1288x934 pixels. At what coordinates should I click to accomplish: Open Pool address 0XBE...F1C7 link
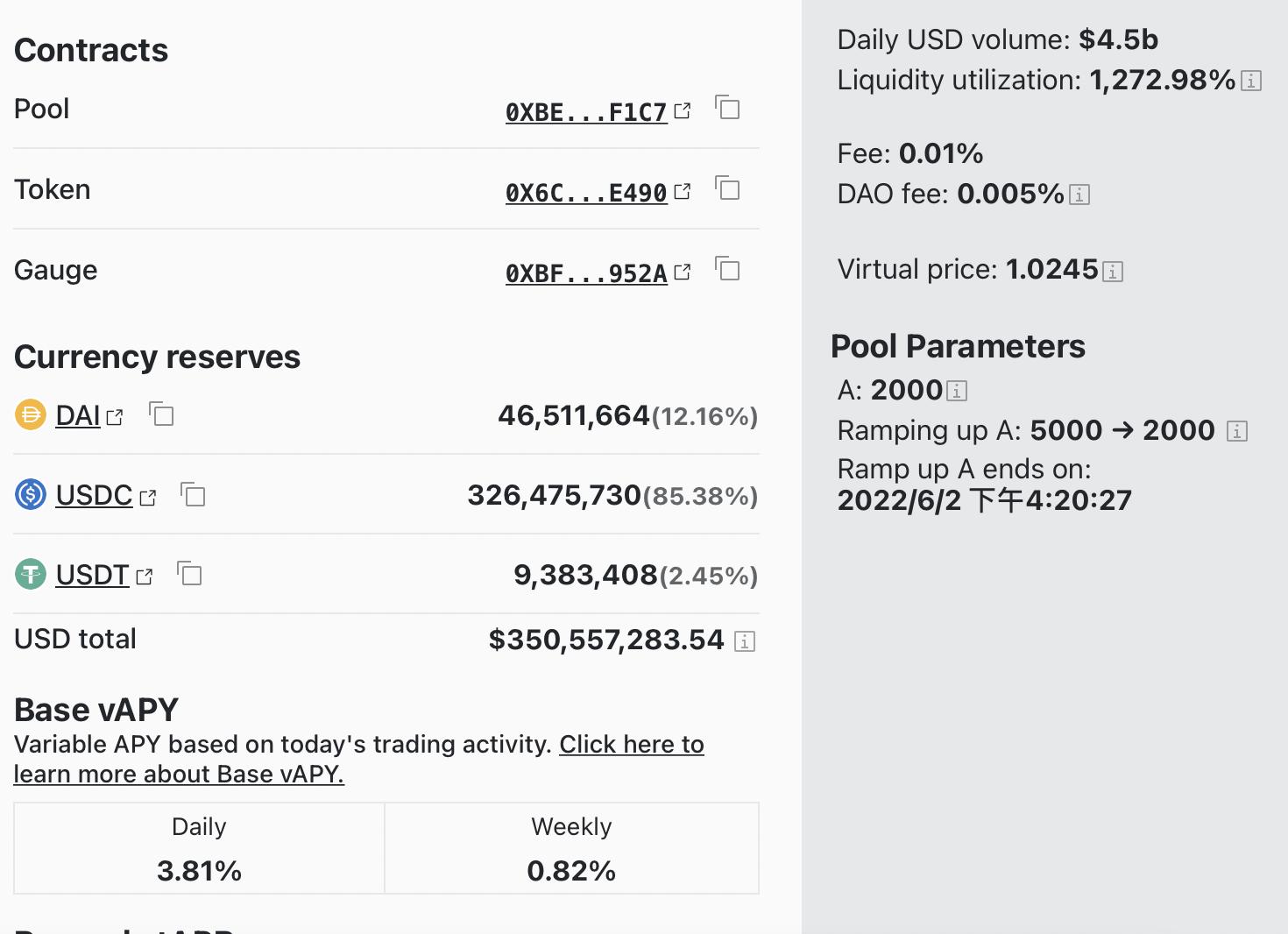[x=587, y=112]
